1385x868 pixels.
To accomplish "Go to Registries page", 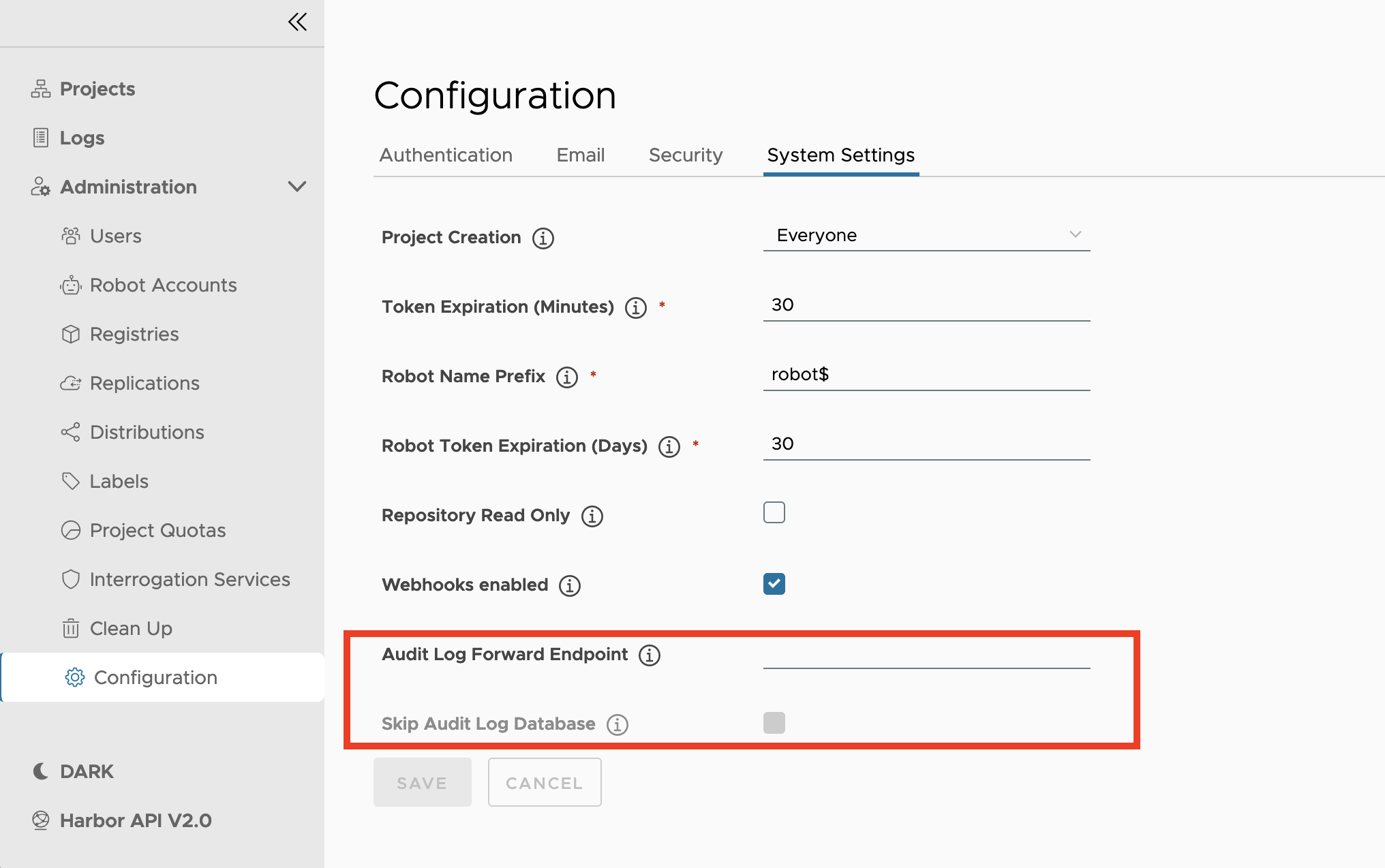I will pos(134,334).
